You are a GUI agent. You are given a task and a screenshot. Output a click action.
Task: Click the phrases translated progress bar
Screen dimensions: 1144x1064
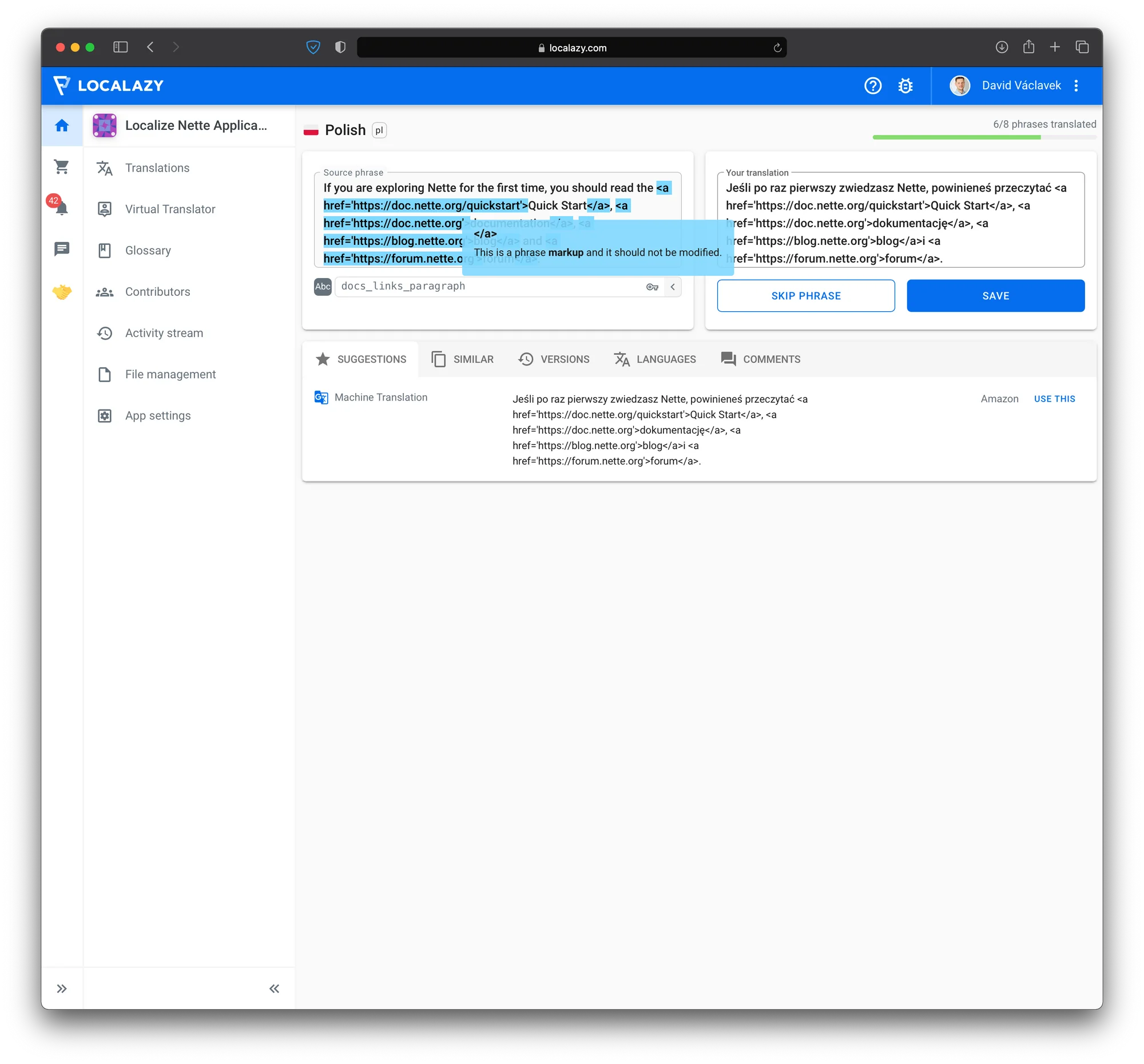click(983, 137)
